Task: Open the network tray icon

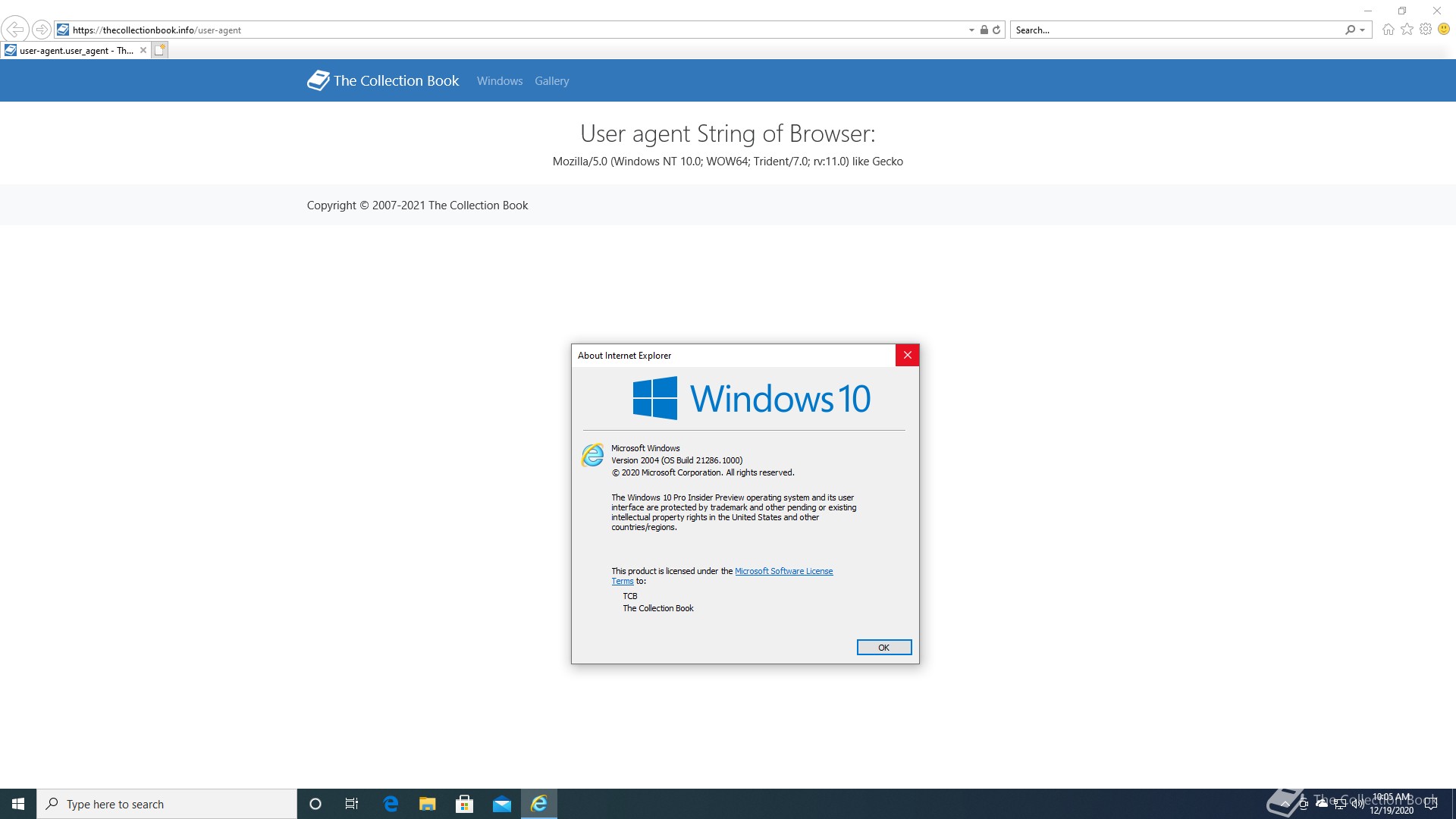Action: pos(1340,804)
